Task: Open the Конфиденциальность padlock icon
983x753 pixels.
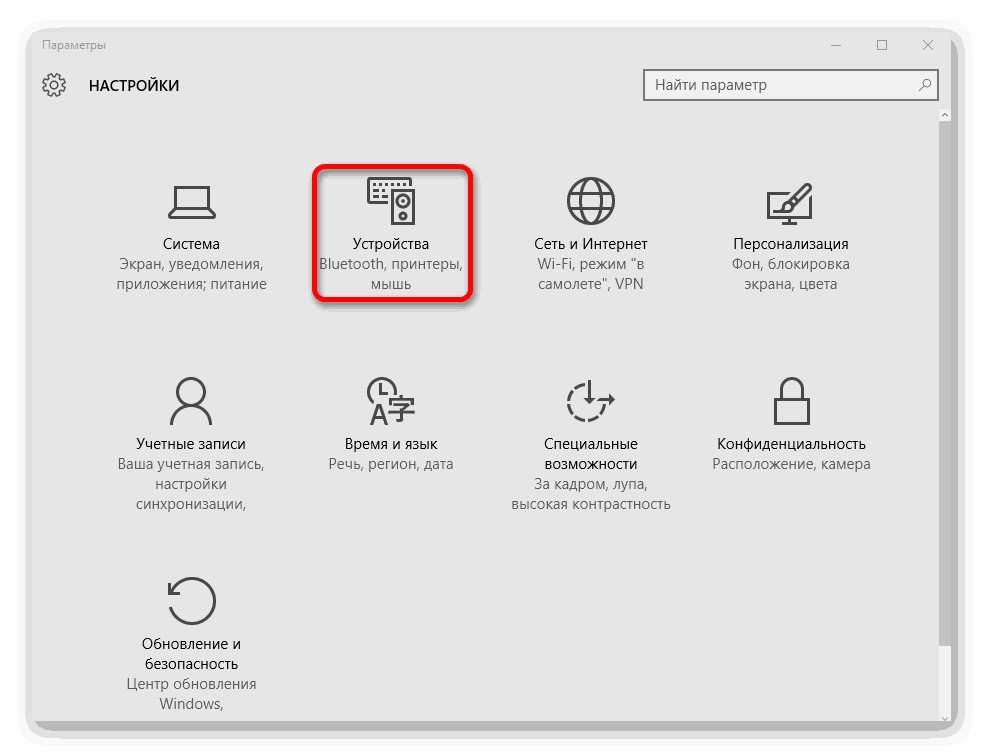Action: [x=791, y=401]
